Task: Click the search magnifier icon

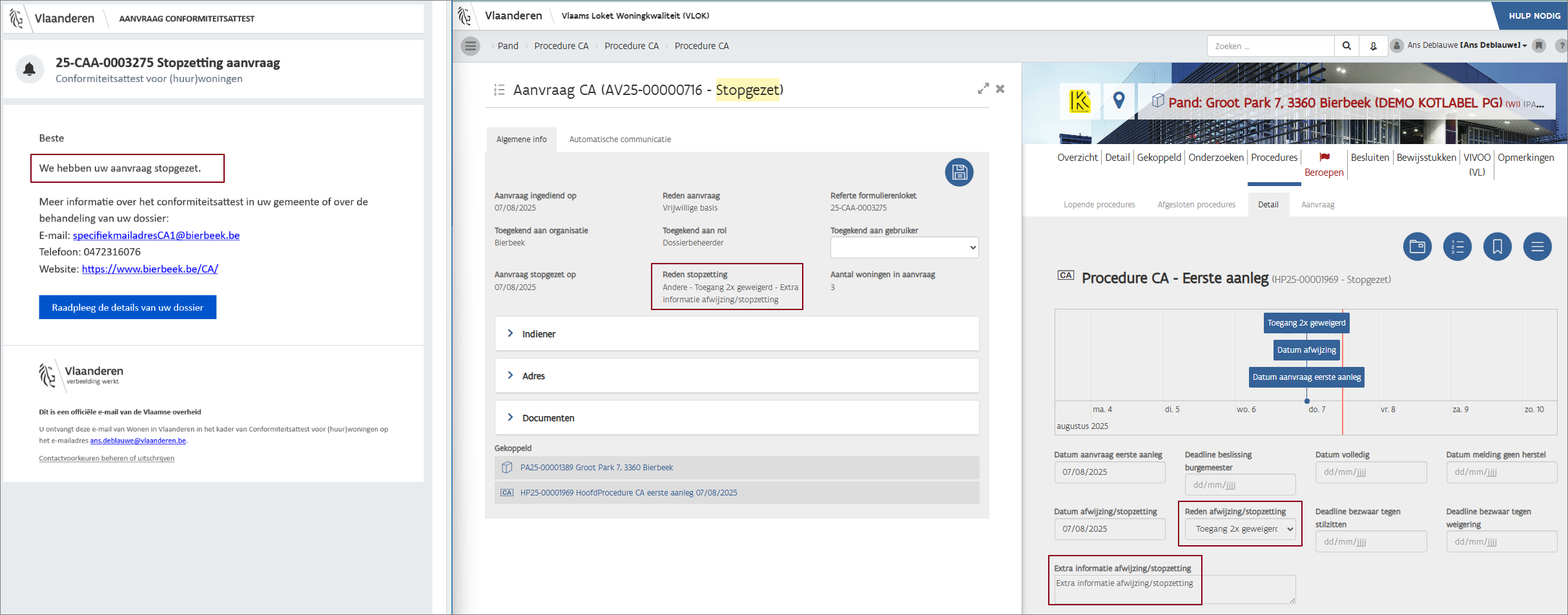Action: [x=1346, y=46]
